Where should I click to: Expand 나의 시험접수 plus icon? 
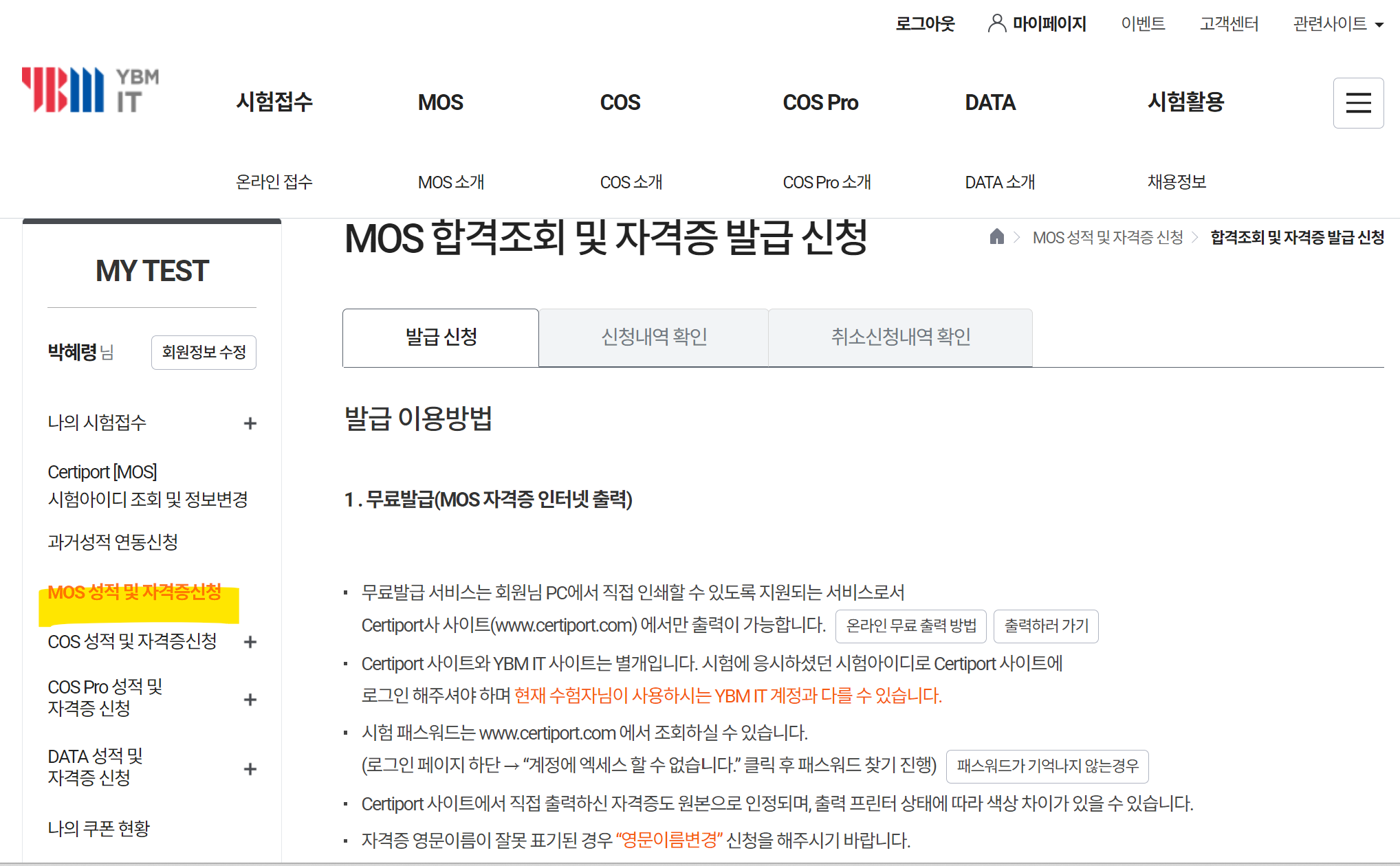pyautogui.click(x=250, y=423)
